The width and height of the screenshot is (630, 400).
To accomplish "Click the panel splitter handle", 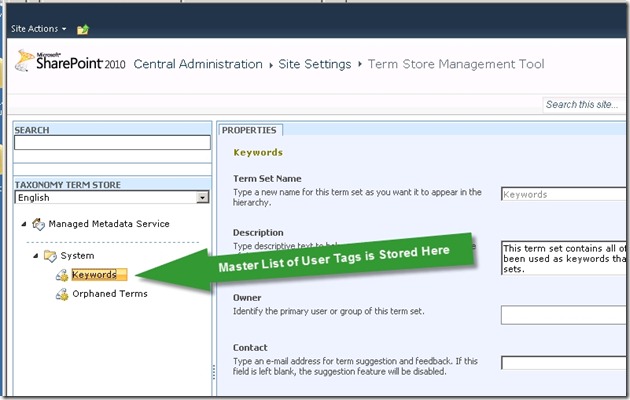I will [x=214, y=372].
